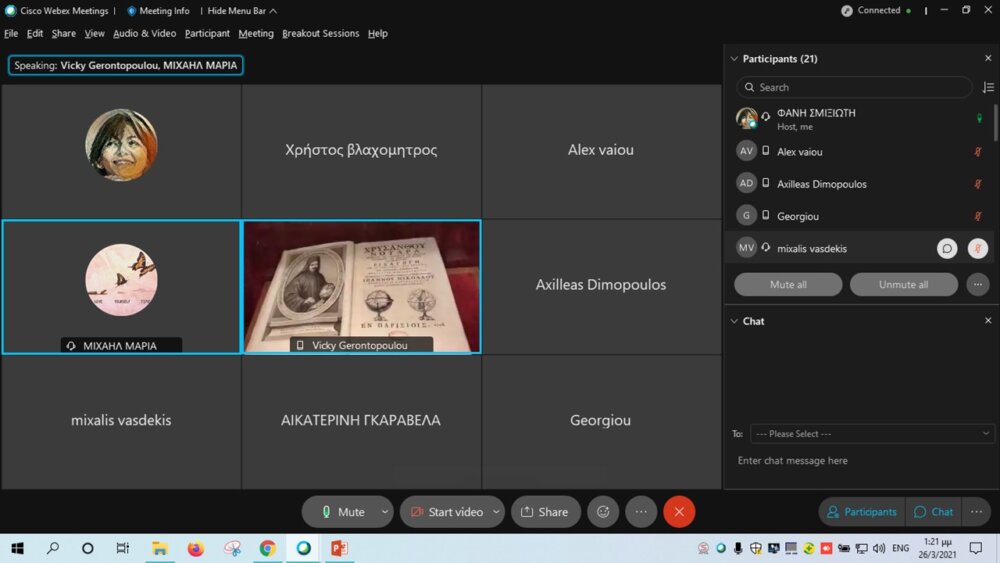1000x563 pixels.
Task: Open the Participant menu
Action: pos(207,33)
